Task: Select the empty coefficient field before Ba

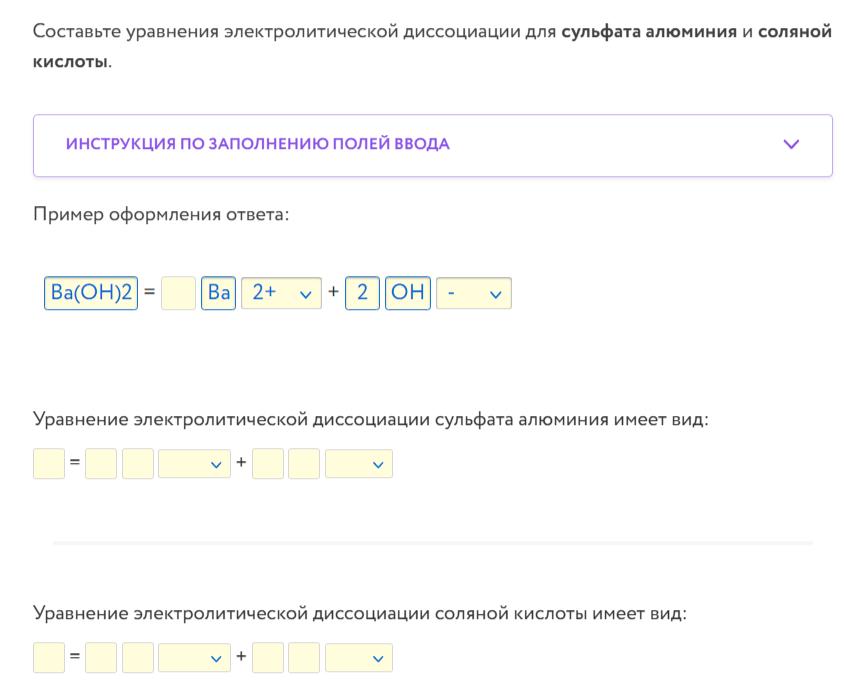Action: (178, 293)
